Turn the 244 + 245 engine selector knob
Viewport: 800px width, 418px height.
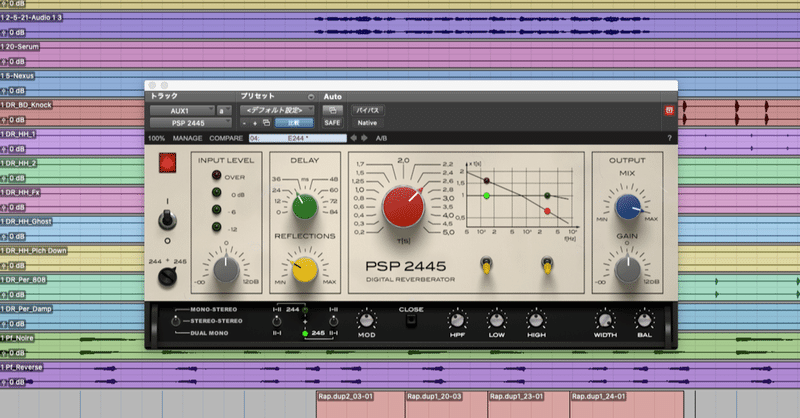[167, 277]
